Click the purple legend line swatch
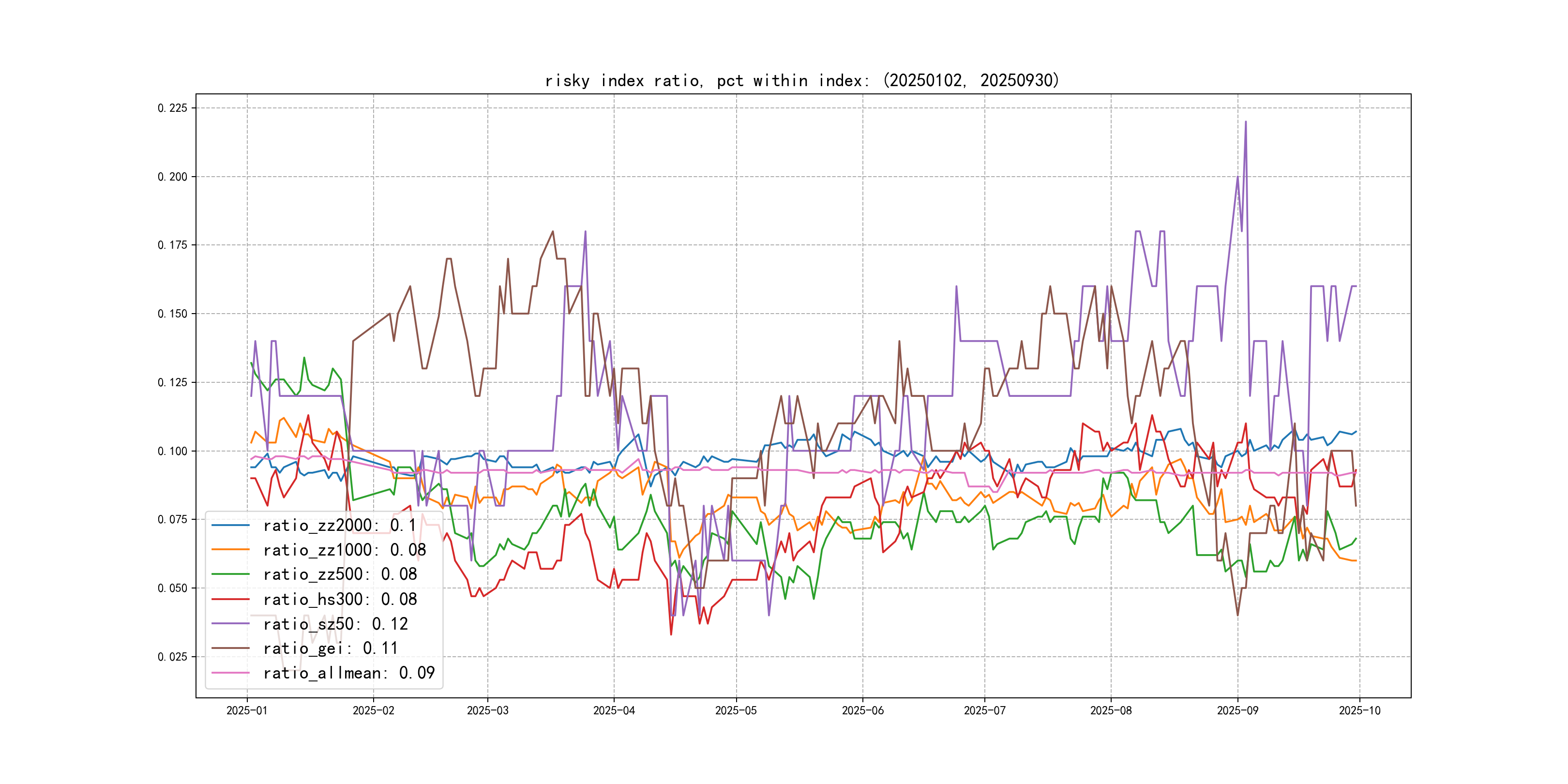Screen dimensions: 1568x784 click(x=230, y=624)
